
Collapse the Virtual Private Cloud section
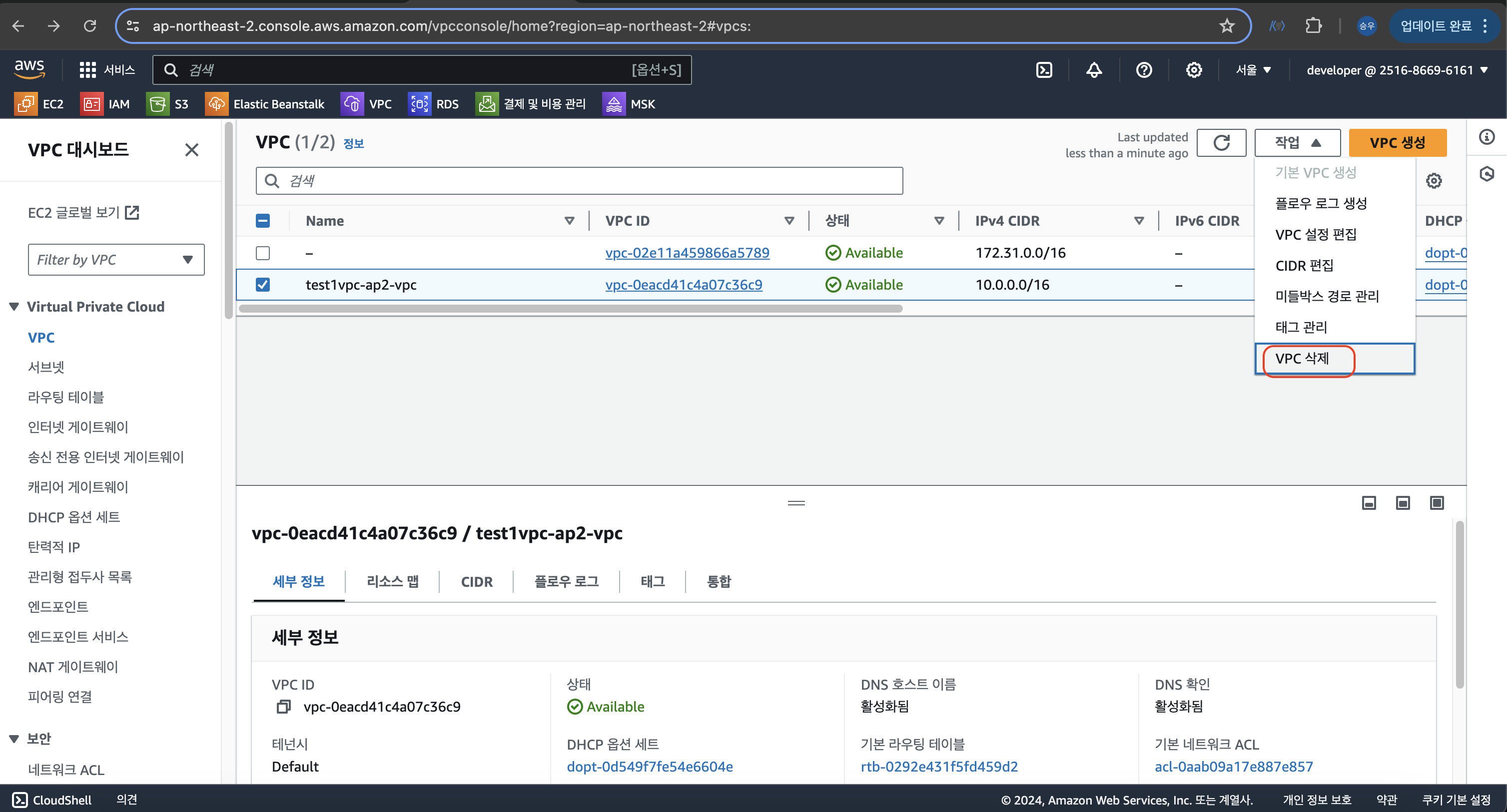coord(14,307)
